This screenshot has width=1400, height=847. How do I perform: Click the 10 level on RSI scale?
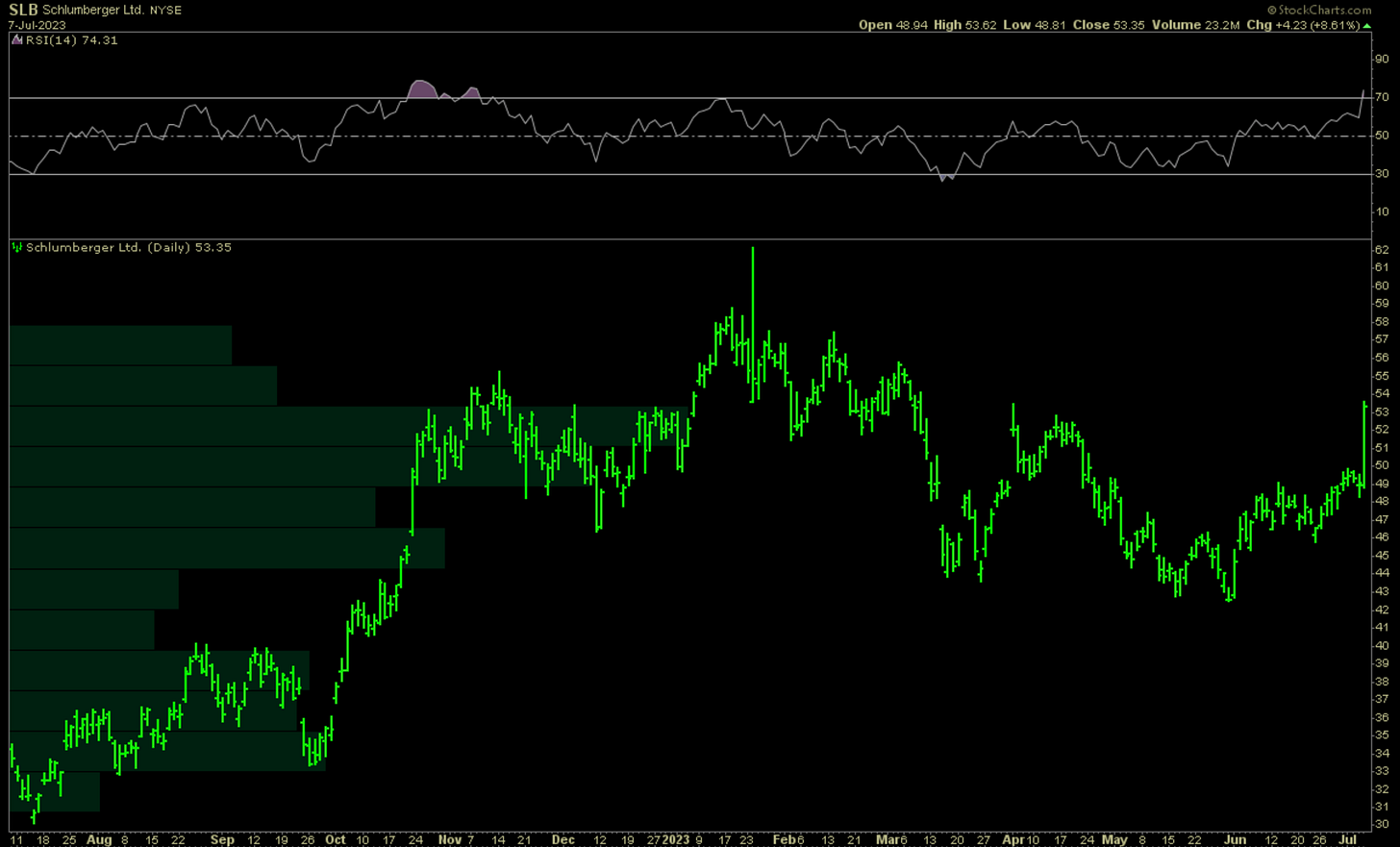1382,212
